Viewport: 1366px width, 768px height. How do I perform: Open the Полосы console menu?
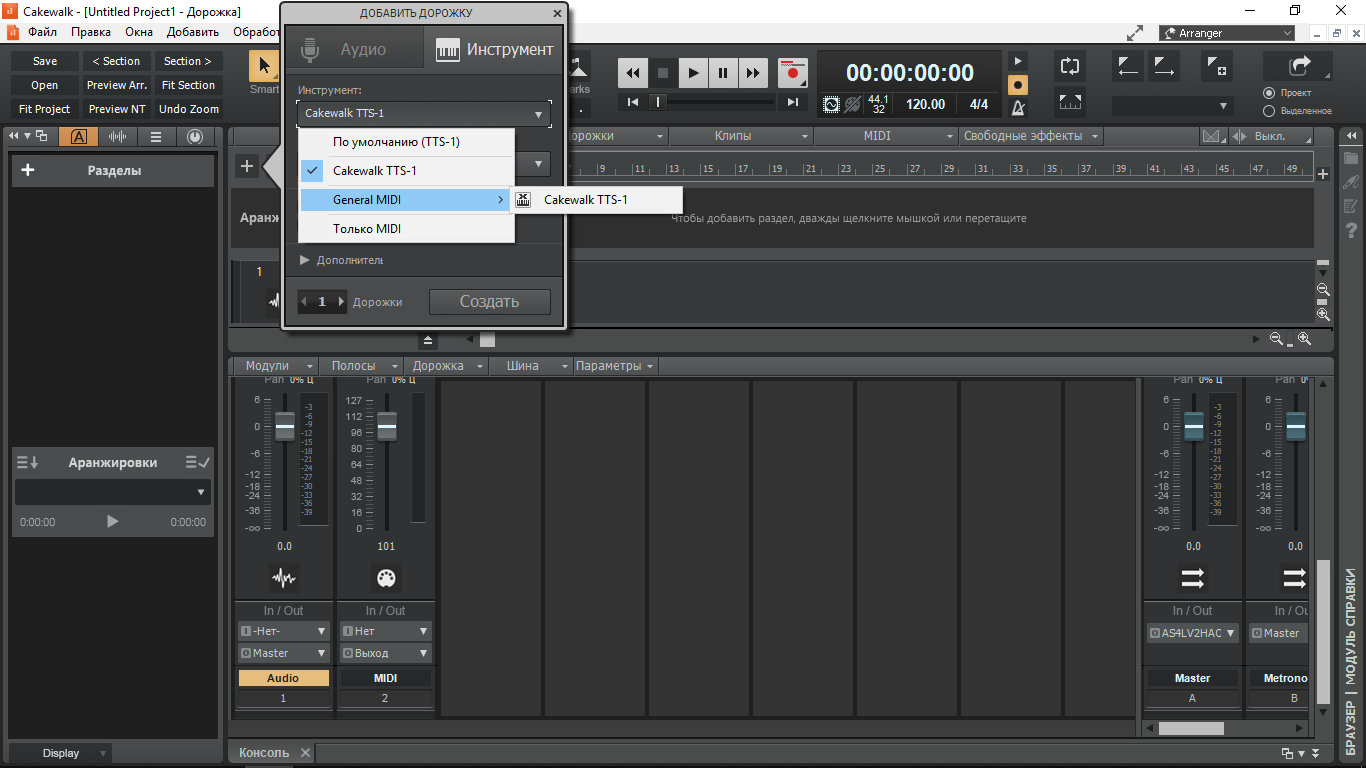(x=362, y=366)
